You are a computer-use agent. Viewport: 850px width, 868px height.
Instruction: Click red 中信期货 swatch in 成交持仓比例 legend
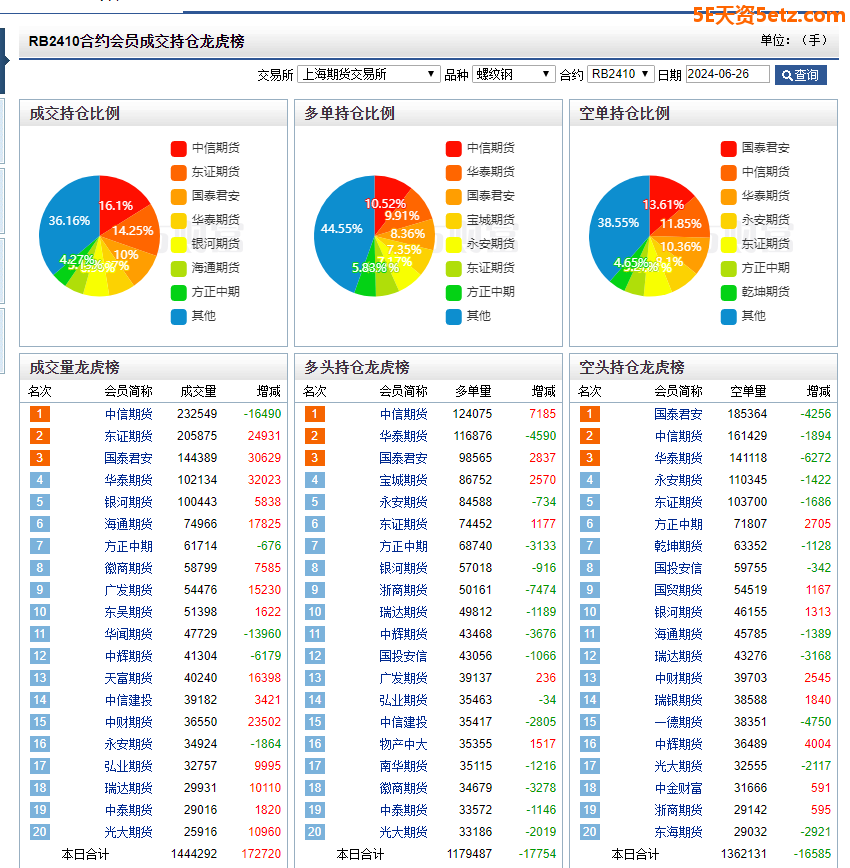click(x=178, y=148)
